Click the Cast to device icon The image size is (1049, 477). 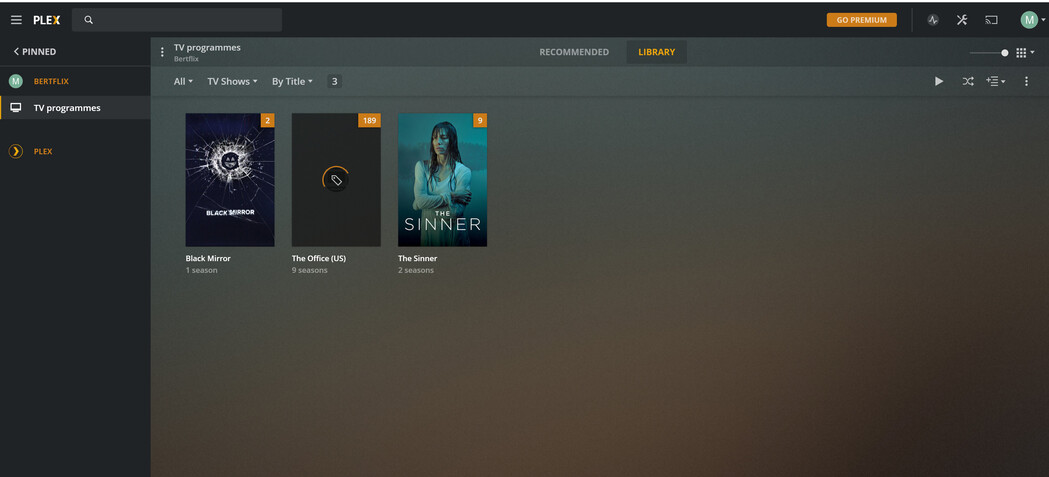[x=991, y=20]
